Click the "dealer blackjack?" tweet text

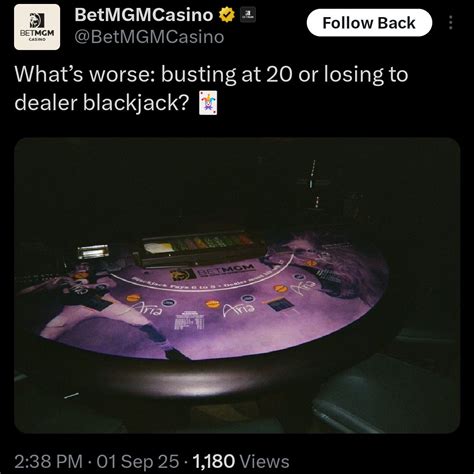(102, 103)
